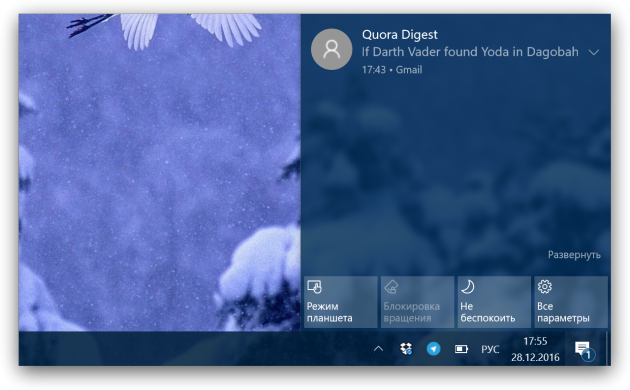Click the Quora Digest sender avatar
The width and height of the screenshot is (630, 390).
coord(331,49)
